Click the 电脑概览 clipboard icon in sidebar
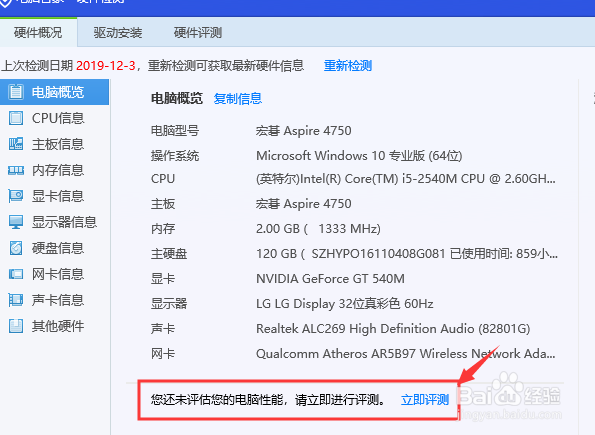This screenshot has width=595, height=435. (x=16, y=92)
